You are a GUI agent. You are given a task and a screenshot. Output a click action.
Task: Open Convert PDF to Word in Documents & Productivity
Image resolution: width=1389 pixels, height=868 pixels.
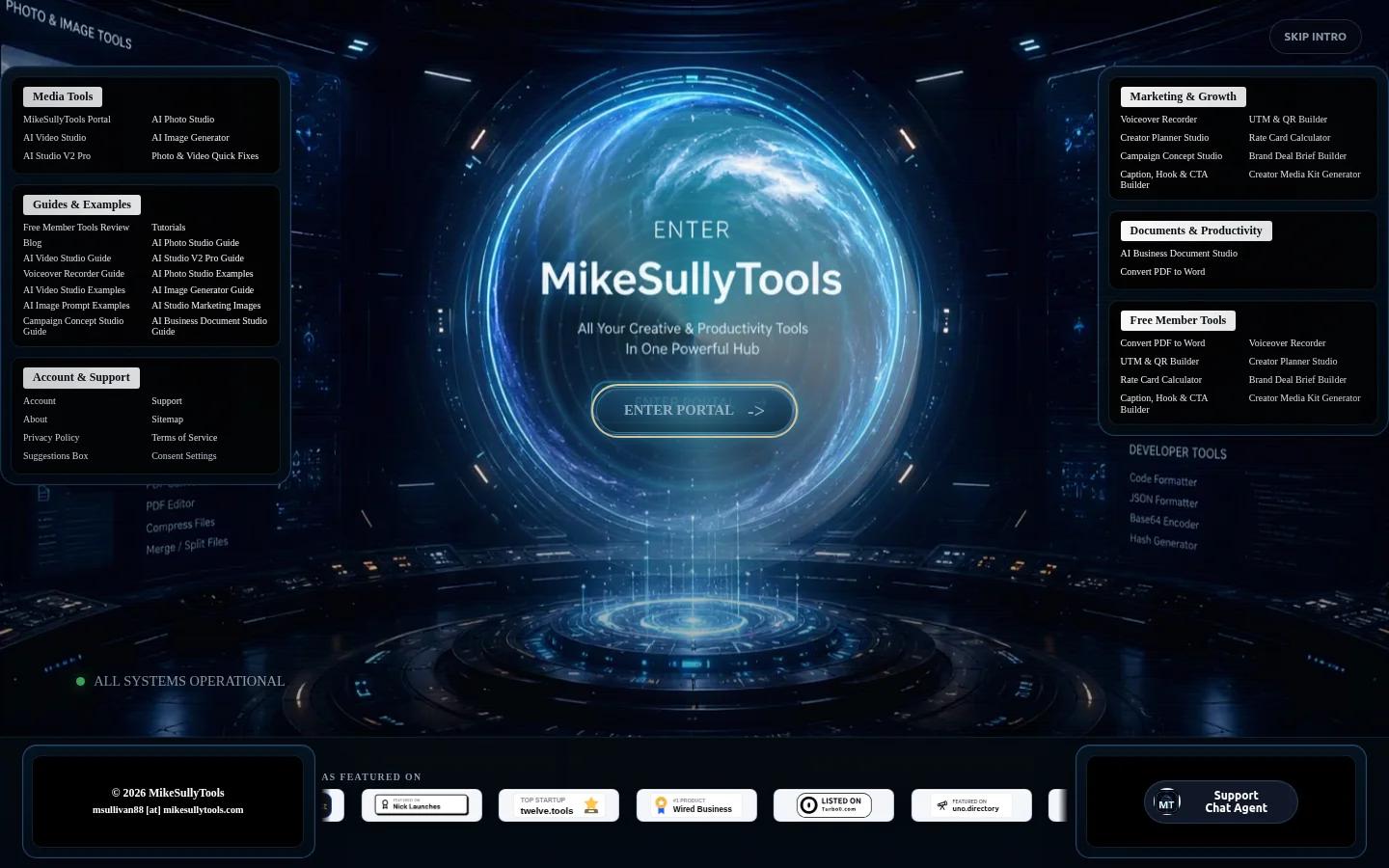[1162, 272]
